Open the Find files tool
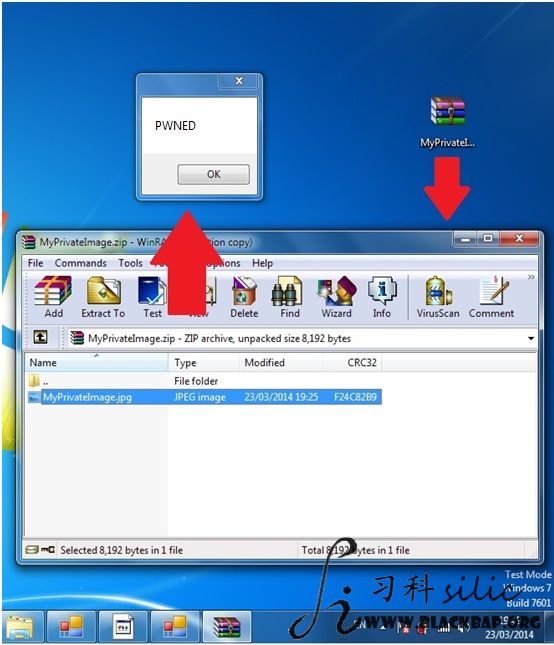This screenshot has width=554, height=645. click(290, 297)
